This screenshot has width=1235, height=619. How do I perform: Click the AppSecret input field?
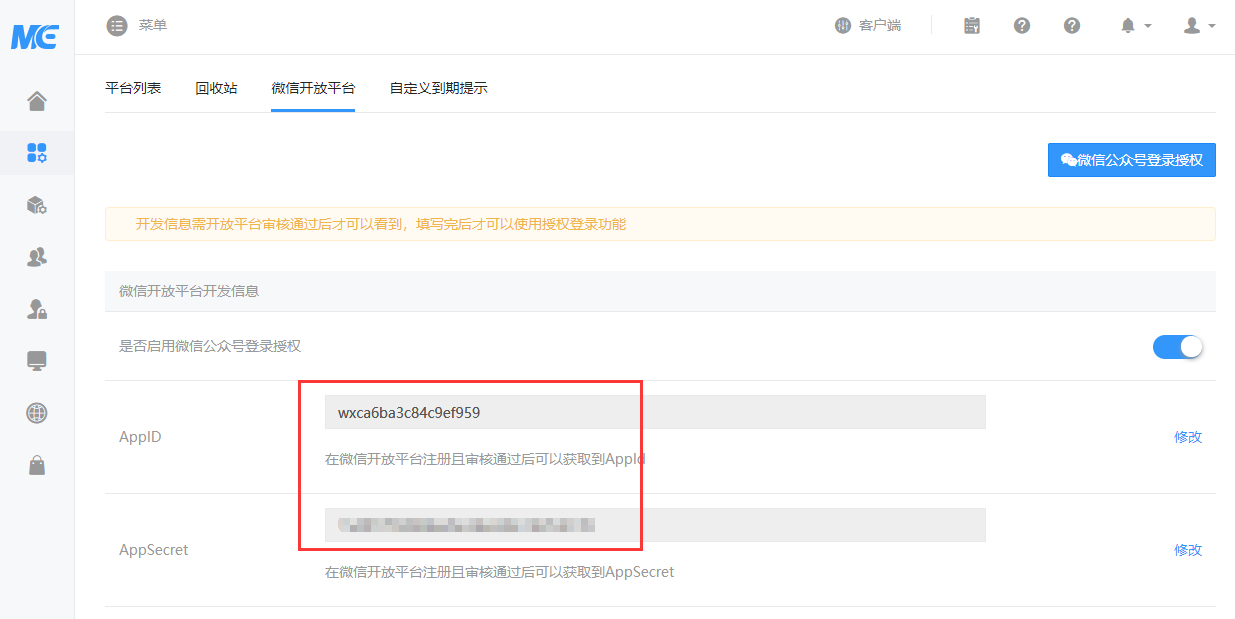pyautogui.click(x=655, y=525)
